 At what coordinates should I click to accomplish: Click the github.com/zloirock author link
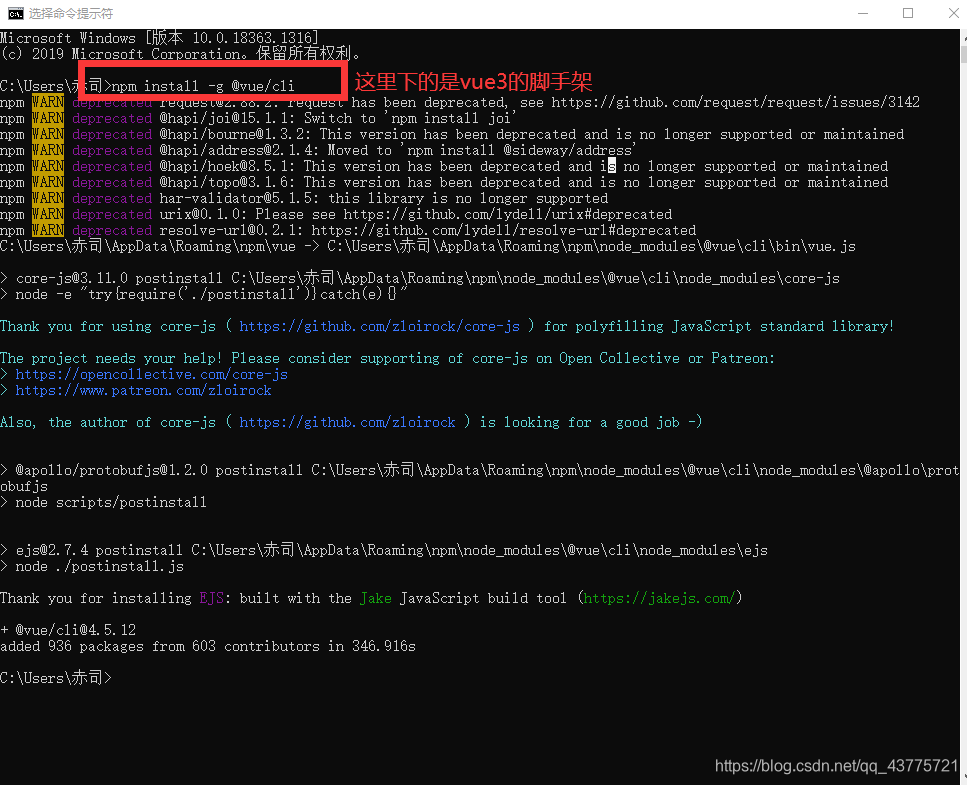click(x=347, y=422)
